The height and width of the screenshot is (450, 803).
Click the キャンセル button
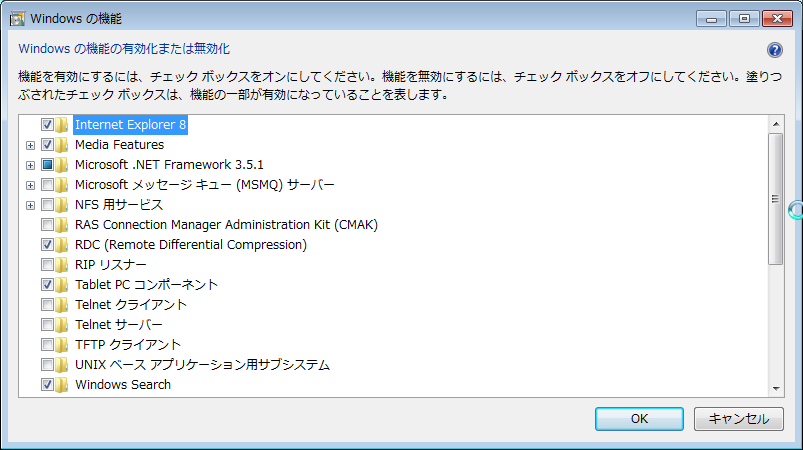click(x=738, y=419)
